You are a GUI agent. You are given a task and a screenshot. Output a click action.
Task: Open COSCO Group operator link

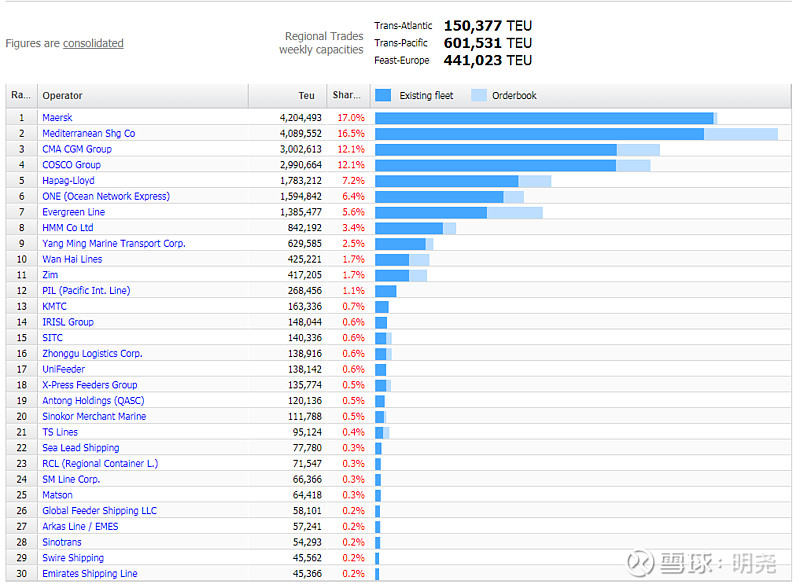pyautogui.click(x=71, y=165)
